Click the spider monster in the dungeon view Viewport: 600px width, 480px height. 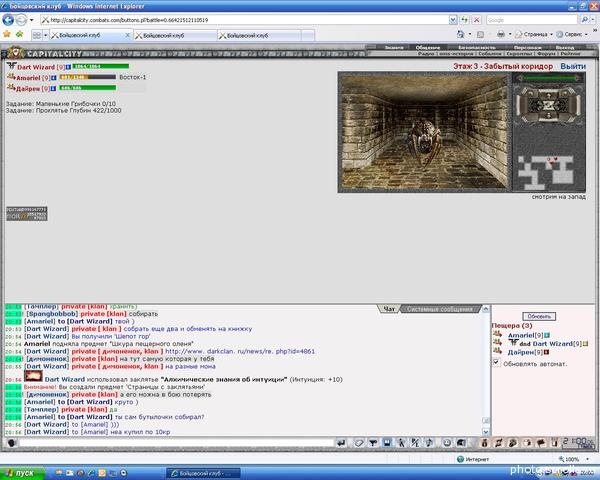424,142
